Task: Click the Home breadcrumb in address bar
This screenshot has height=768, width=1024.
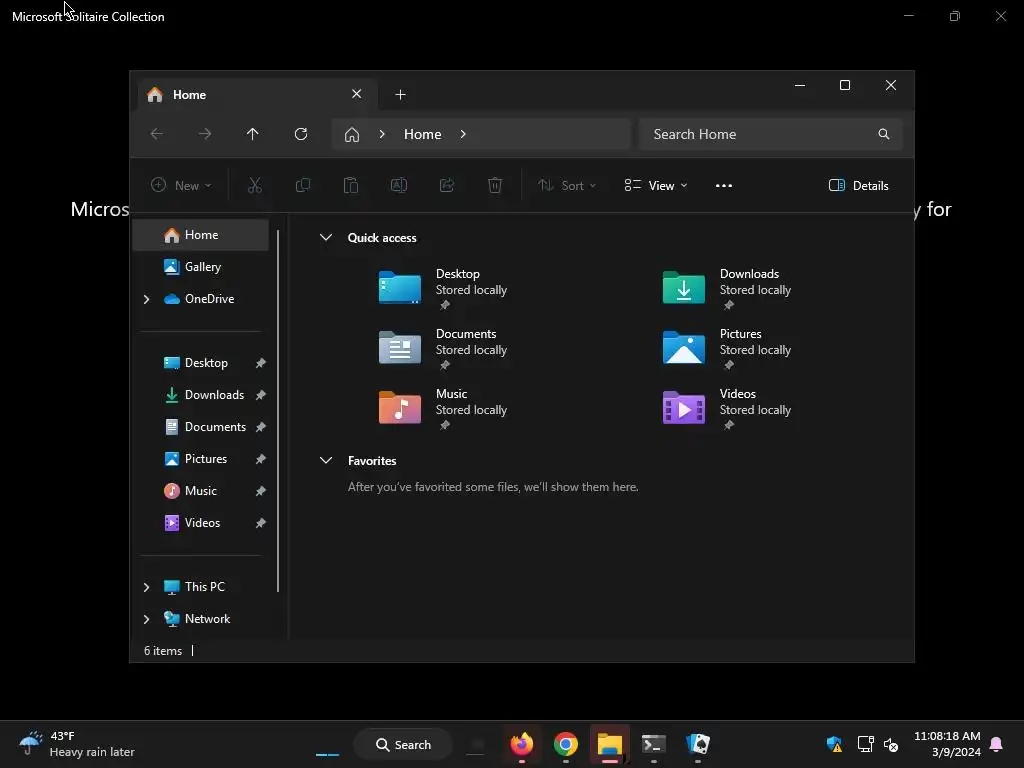Action: click(x=423, y=134)
